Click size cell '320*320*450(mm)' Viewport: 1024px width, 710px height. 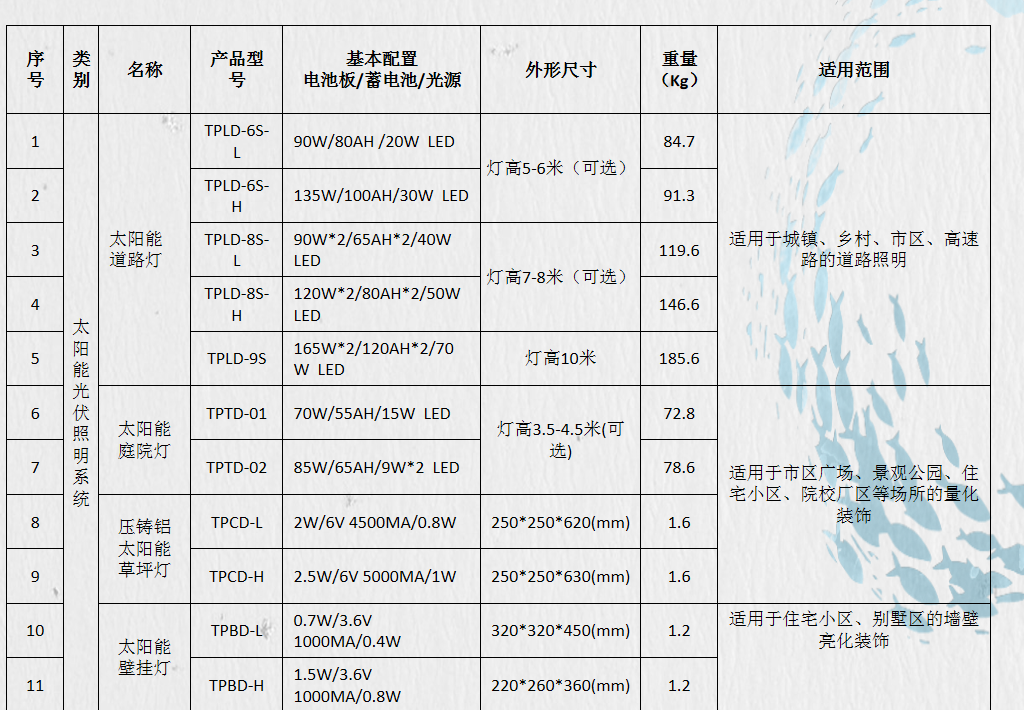560,630
